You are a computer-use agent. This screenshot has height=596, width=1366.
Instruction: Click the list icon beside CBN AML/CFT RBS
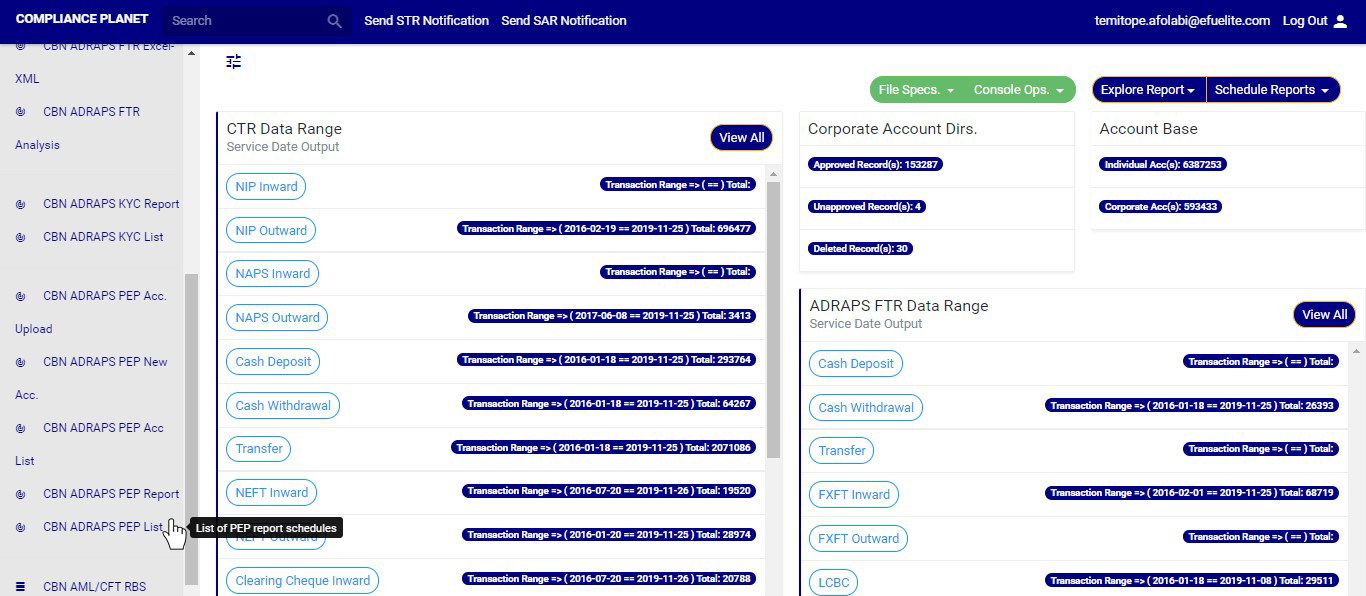click(21, 587)
